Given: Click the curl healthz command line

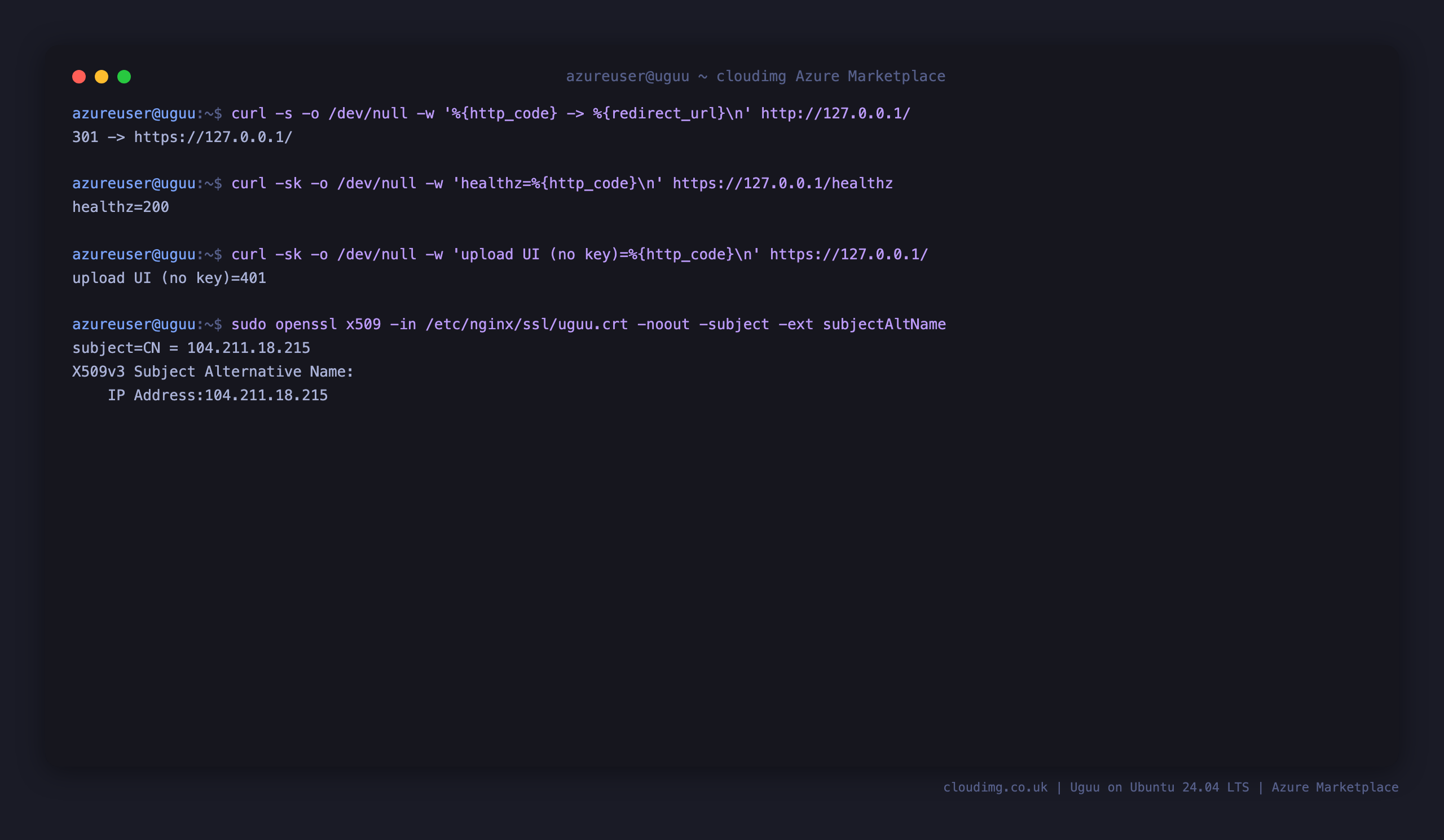Looking at the screenshot, I should 482,183.
